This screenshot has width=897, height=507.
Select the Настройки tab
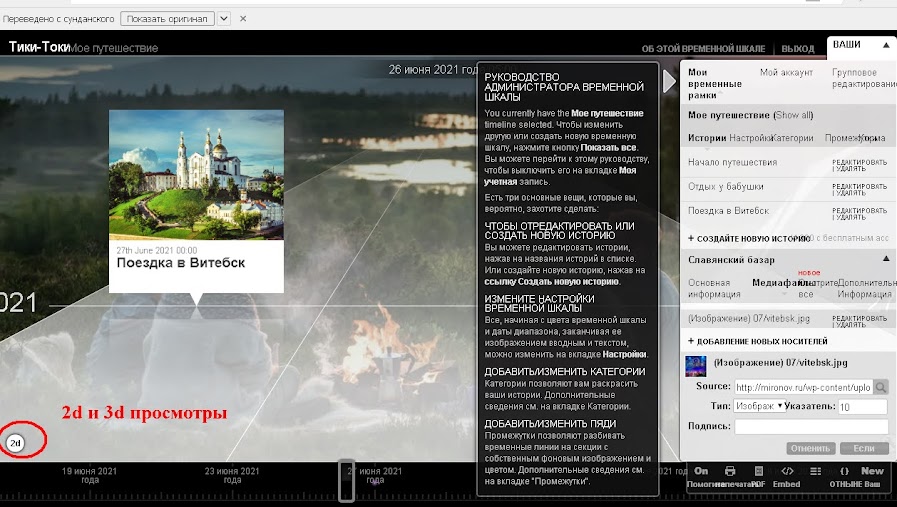pos(750,138)
